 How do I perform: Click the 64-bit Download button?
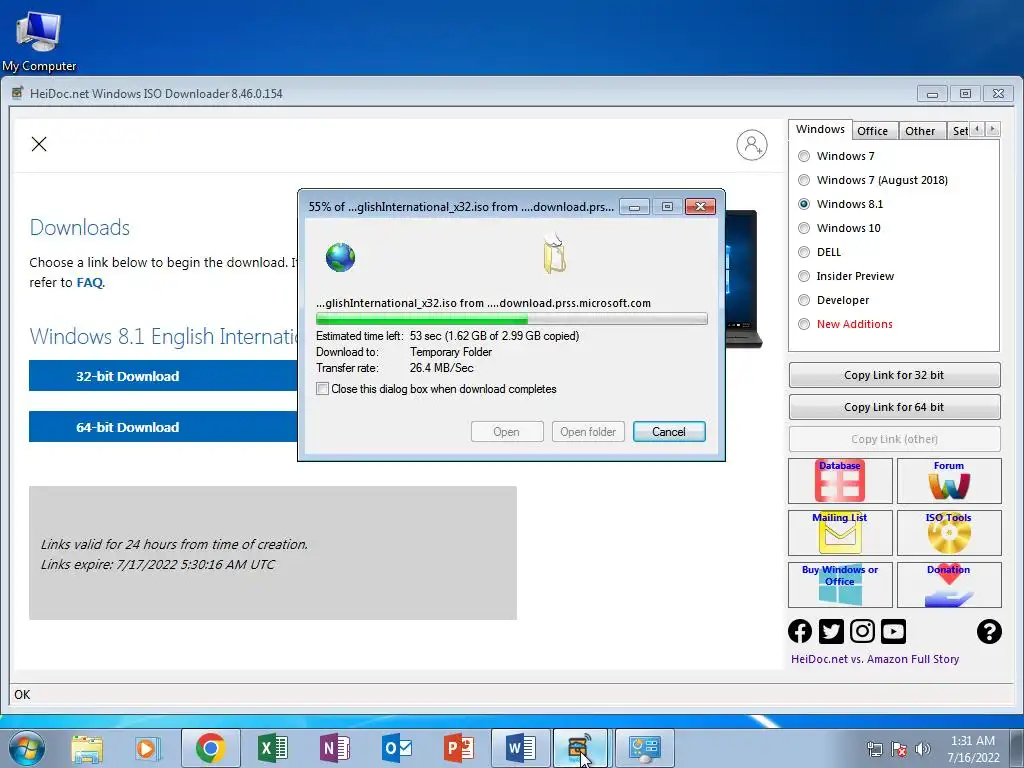click(x=163, y=426)
